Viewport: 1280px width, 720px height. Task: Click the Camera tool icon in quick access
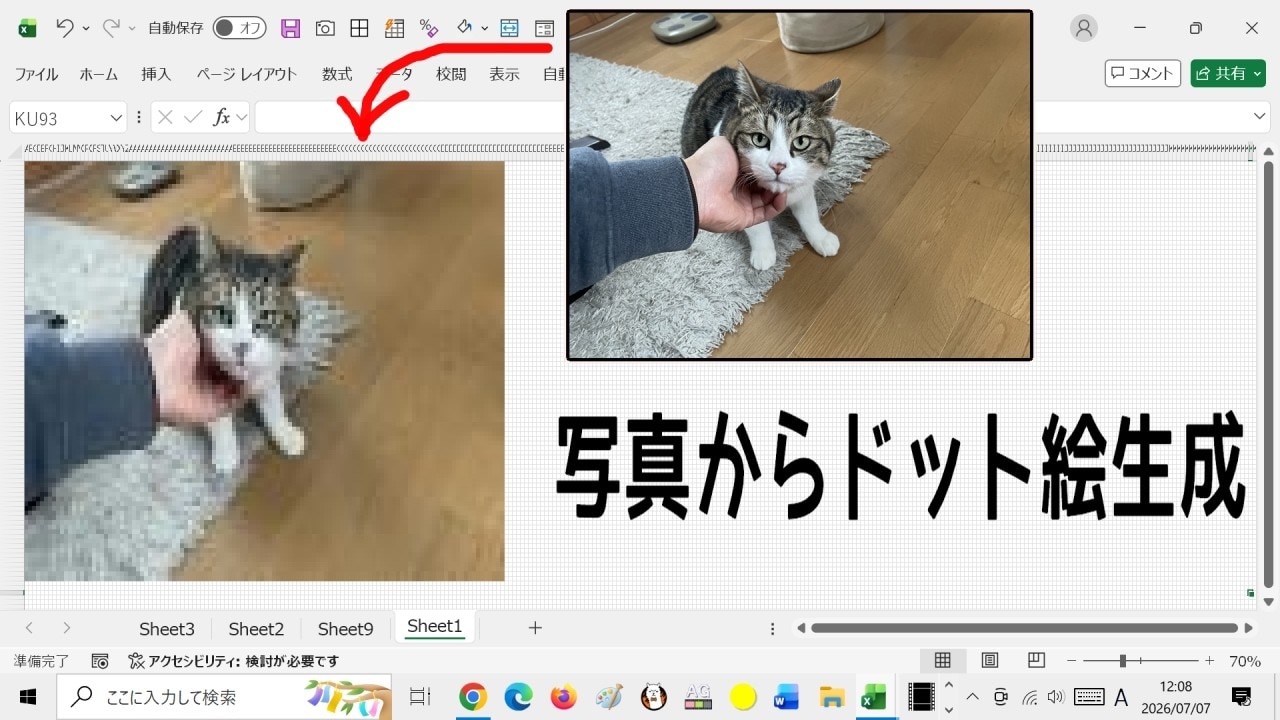(325, 28)
